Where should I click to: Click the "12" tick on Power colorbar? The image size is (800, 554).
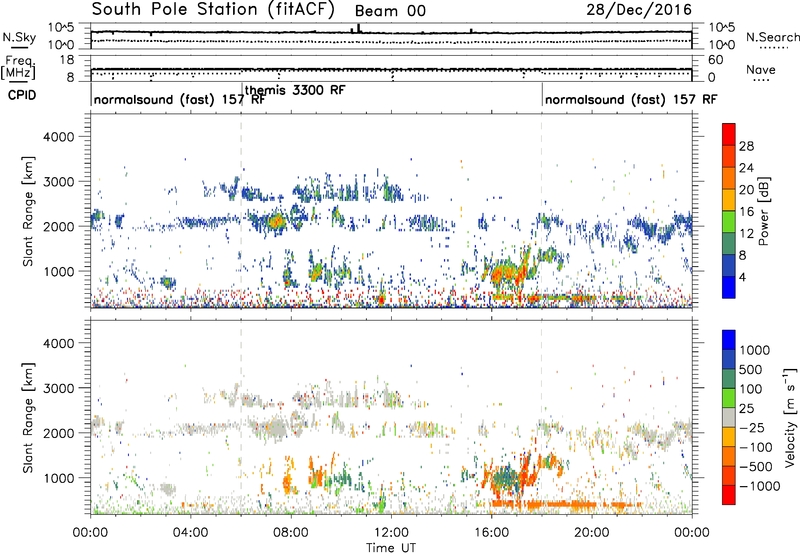pos(746,234)
